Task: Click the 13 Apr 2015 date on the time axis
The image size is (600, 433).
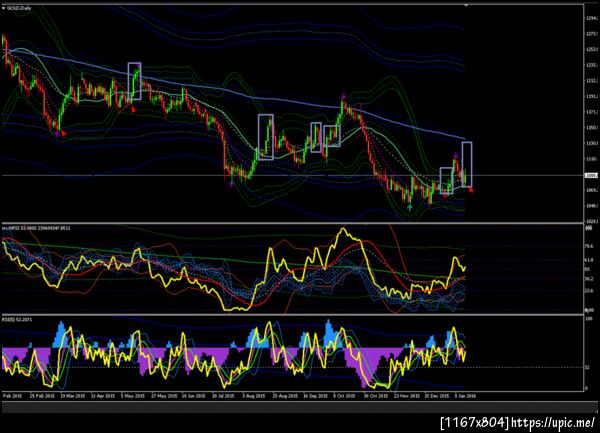Action: pyautogui.click(x=103, y=396)
